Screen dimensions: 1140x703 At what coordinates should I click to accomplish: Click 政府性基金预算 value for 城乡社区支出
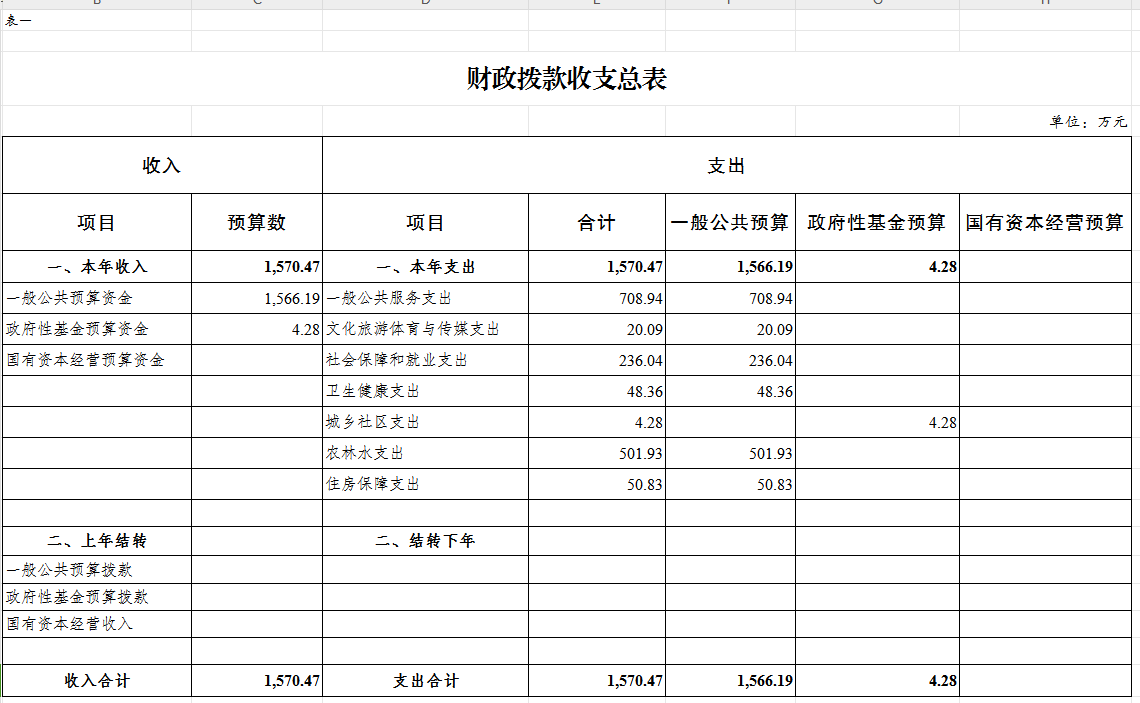pos(878,422)
